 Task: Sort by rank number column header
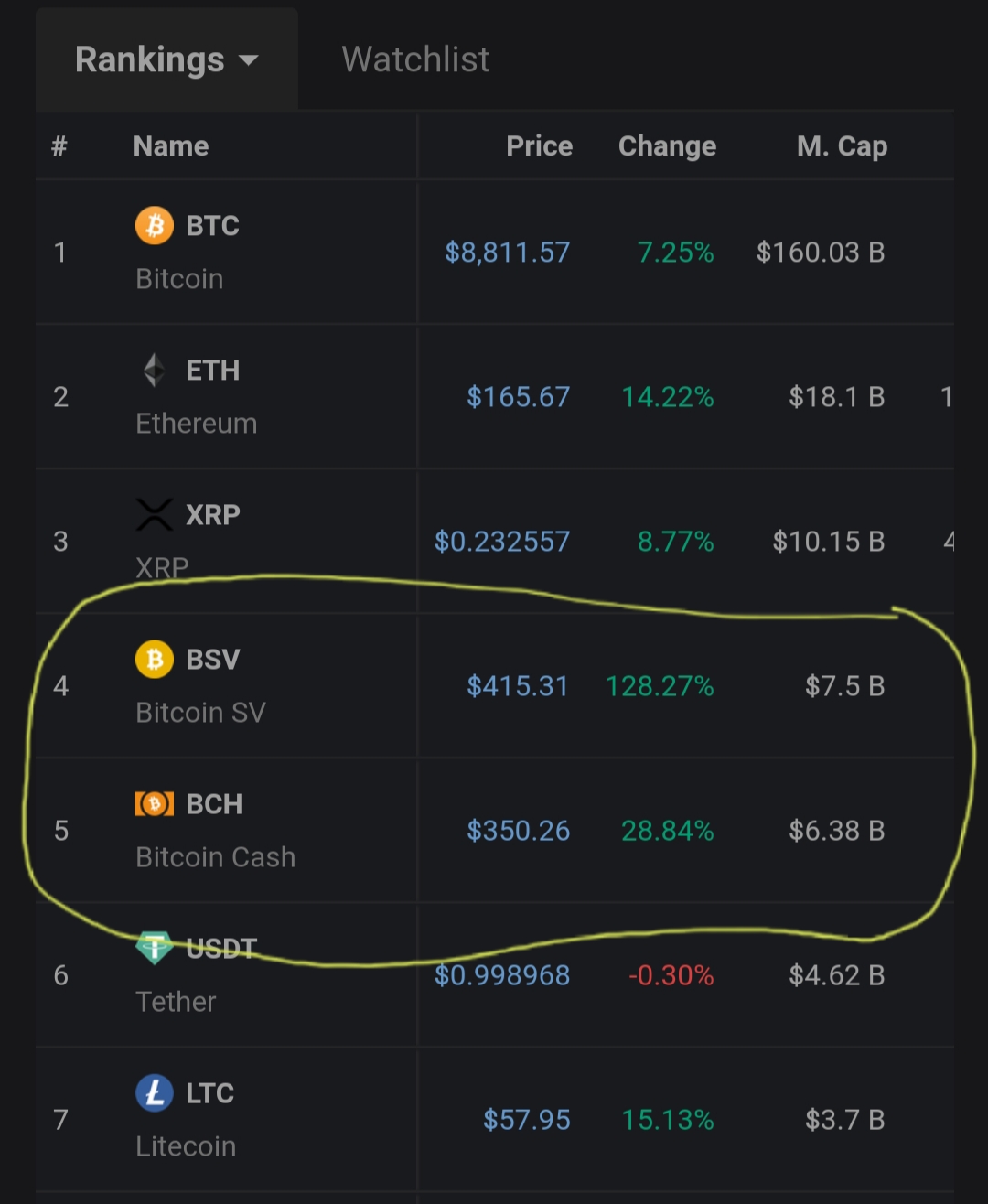[59, 146]
